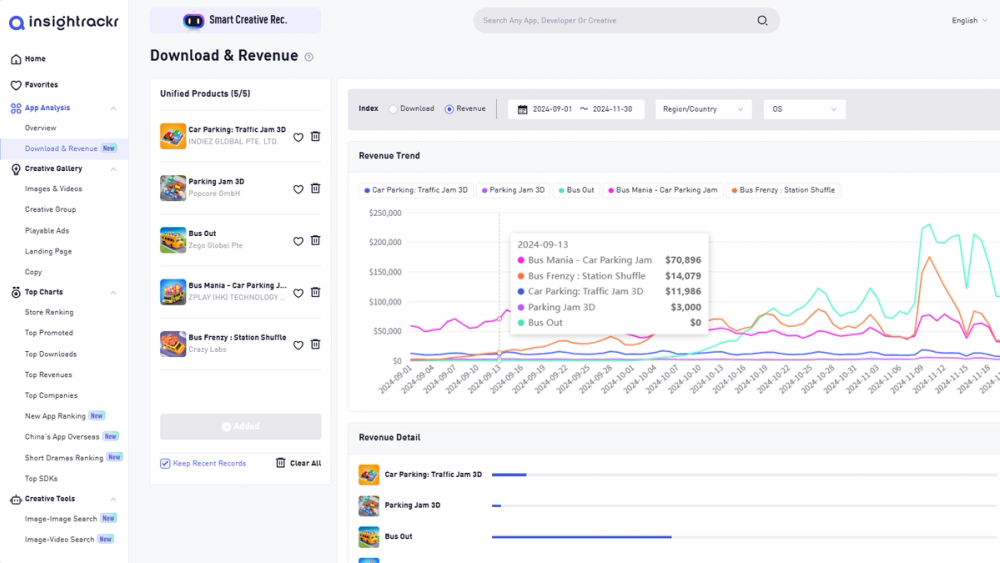
Task: Click the insightrackr logo
Action: point(64,22)
